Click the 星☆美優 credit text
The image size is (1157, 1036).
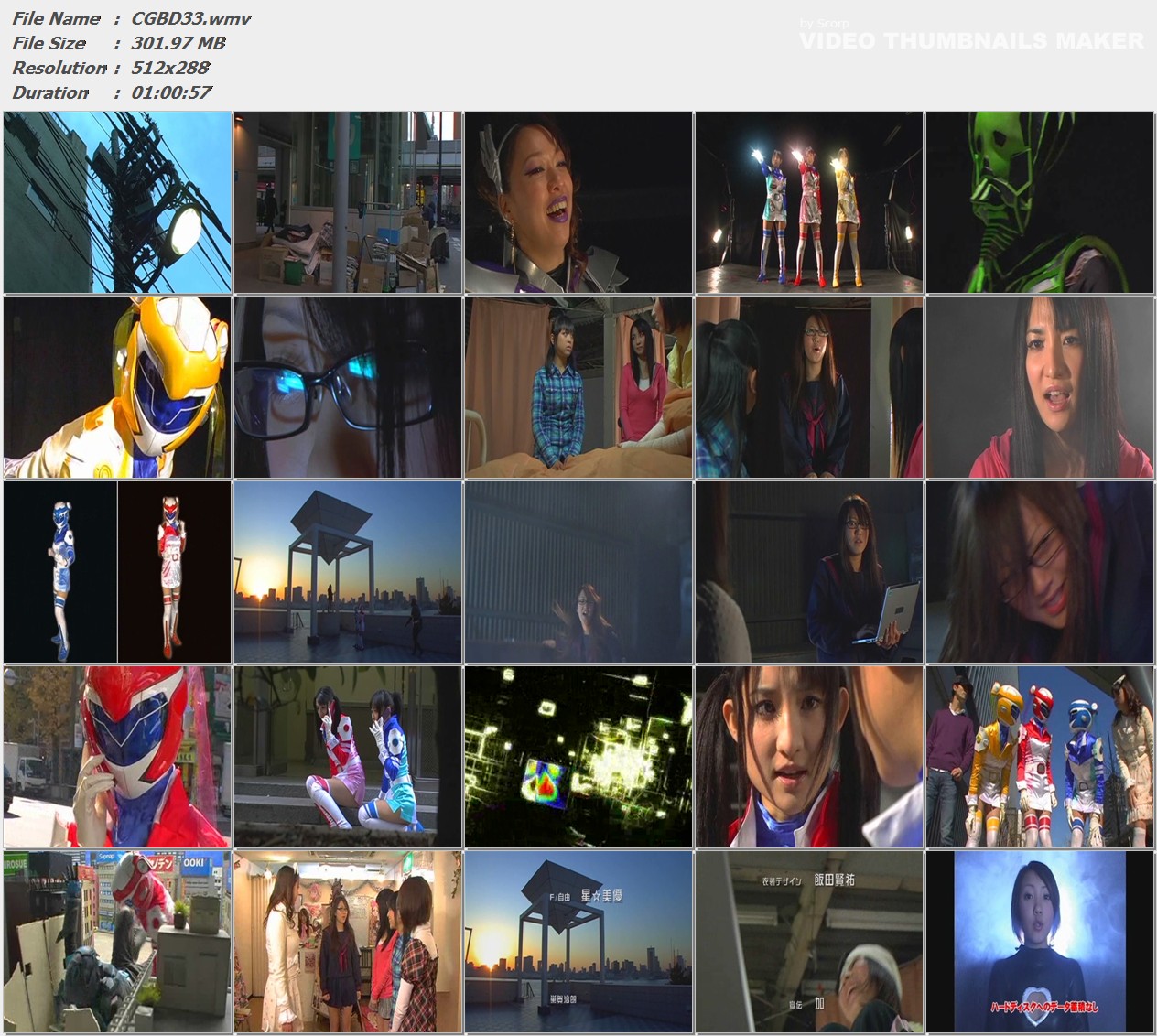(601, 895)
